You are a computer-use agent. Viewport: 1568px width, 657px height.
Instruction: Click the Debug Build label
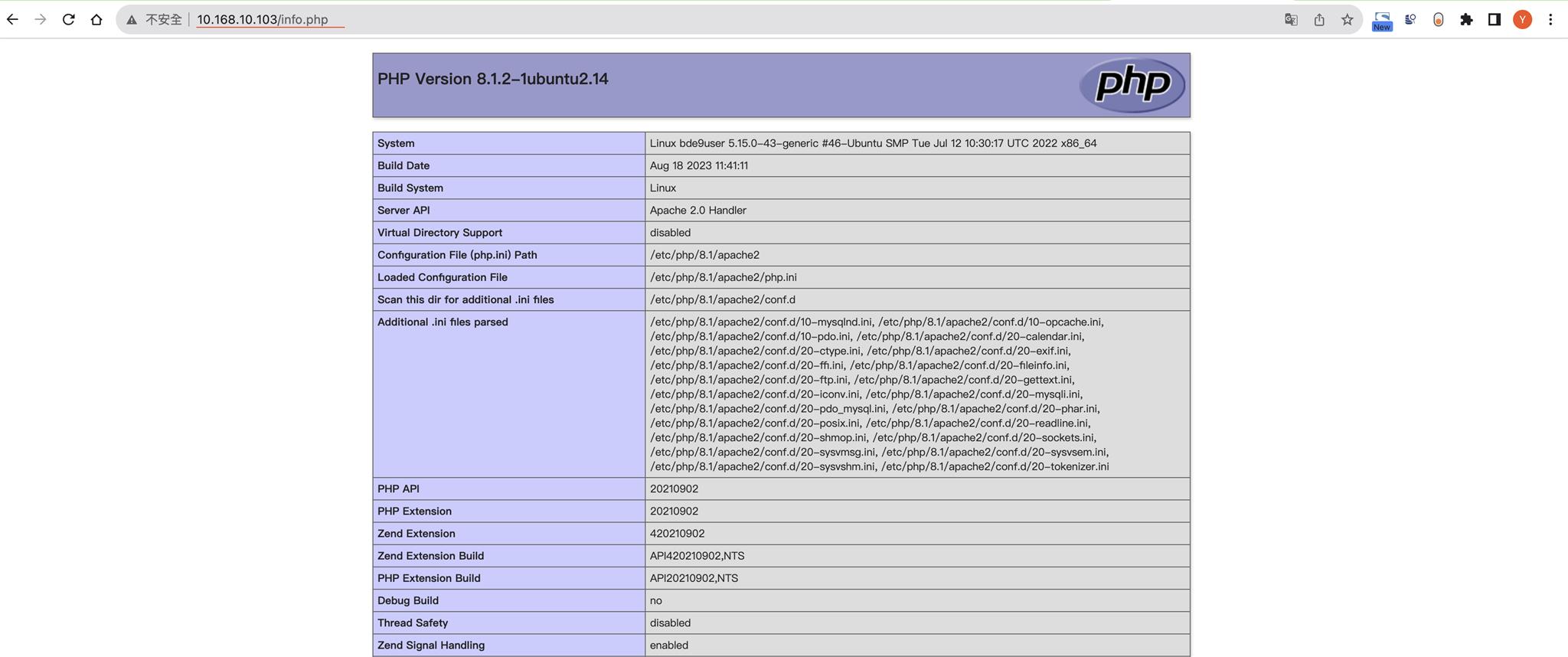(x=407, y=600)
